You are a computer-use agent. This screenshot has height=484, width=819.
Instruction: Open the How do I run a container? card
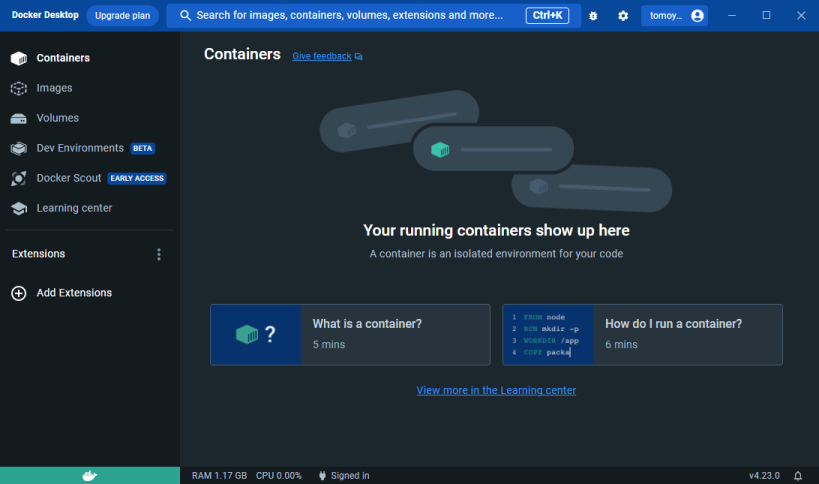[x=642, y=335]
